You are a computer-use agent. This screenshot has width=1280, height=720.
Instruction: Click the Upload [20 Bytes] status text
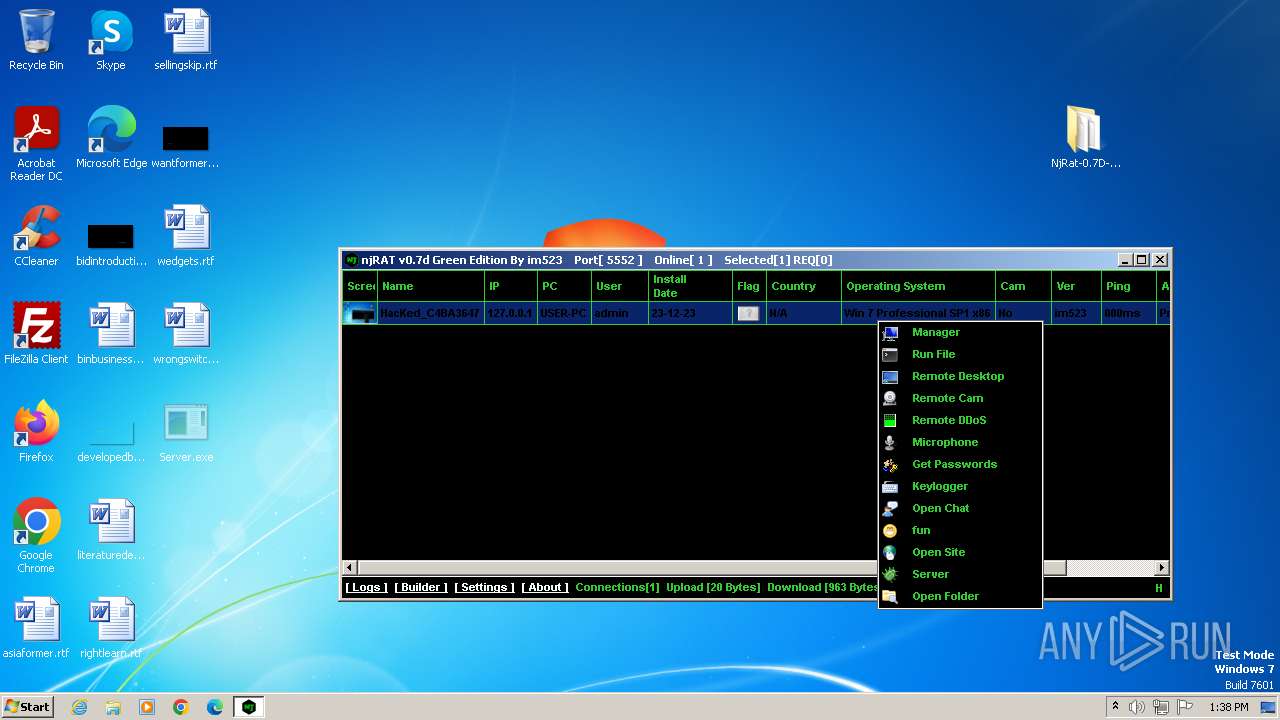(x=713, y=587)
